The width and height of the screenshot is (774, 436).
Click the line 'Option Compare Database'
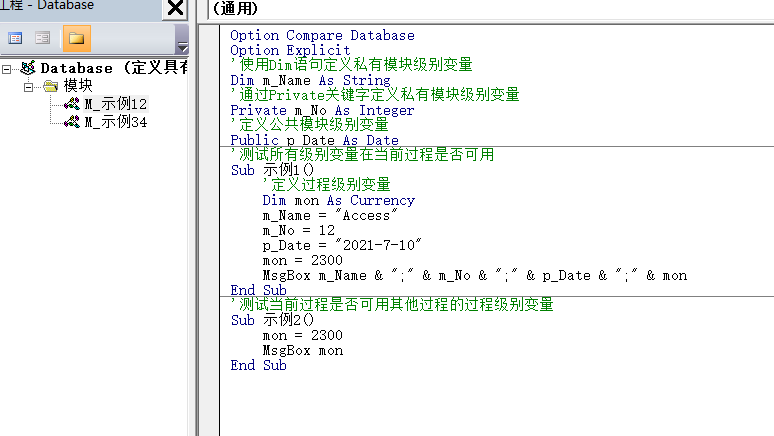(322, 36)
